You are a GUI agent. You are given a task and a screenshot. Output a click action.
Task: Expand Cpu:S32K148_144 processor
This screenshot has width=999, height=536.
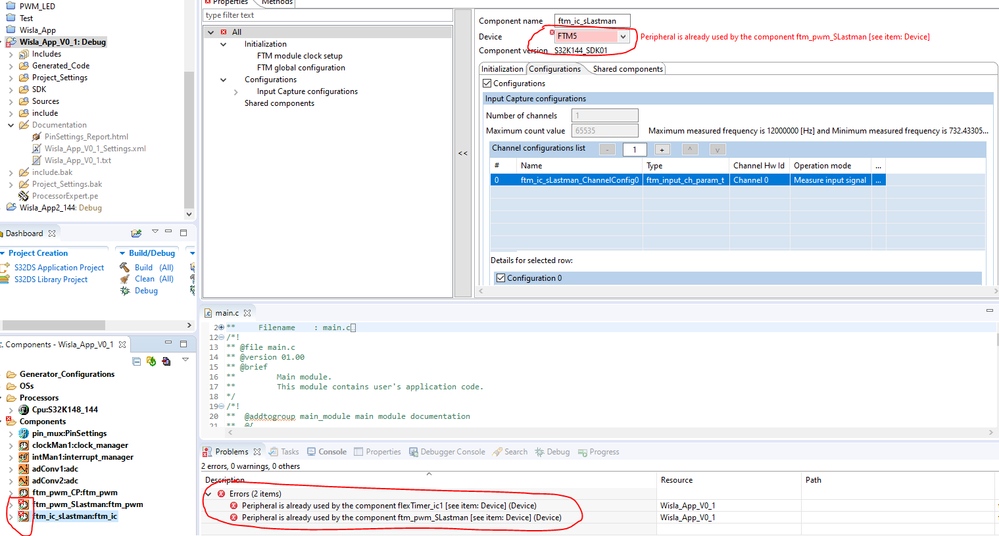pyautogui.click(x=11, y=410)
